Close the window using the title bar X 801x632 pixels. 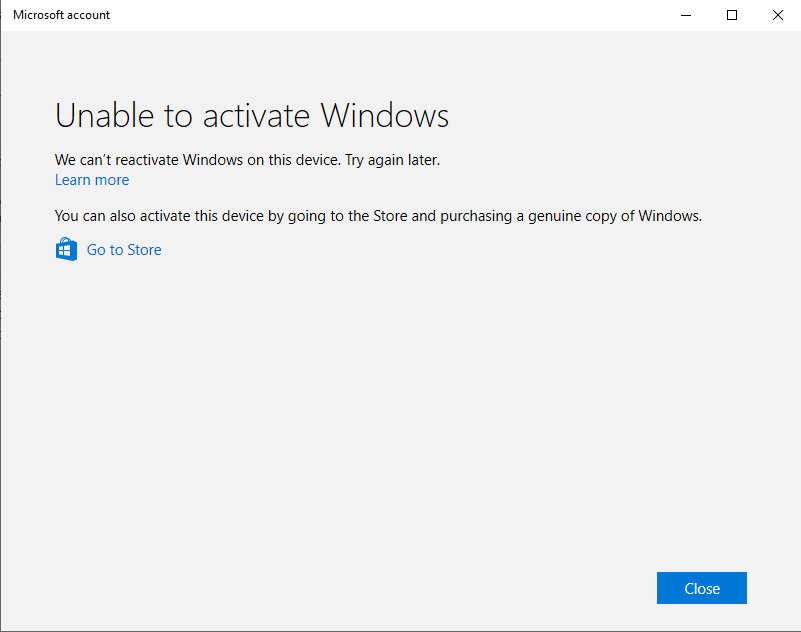coord(778,15)
